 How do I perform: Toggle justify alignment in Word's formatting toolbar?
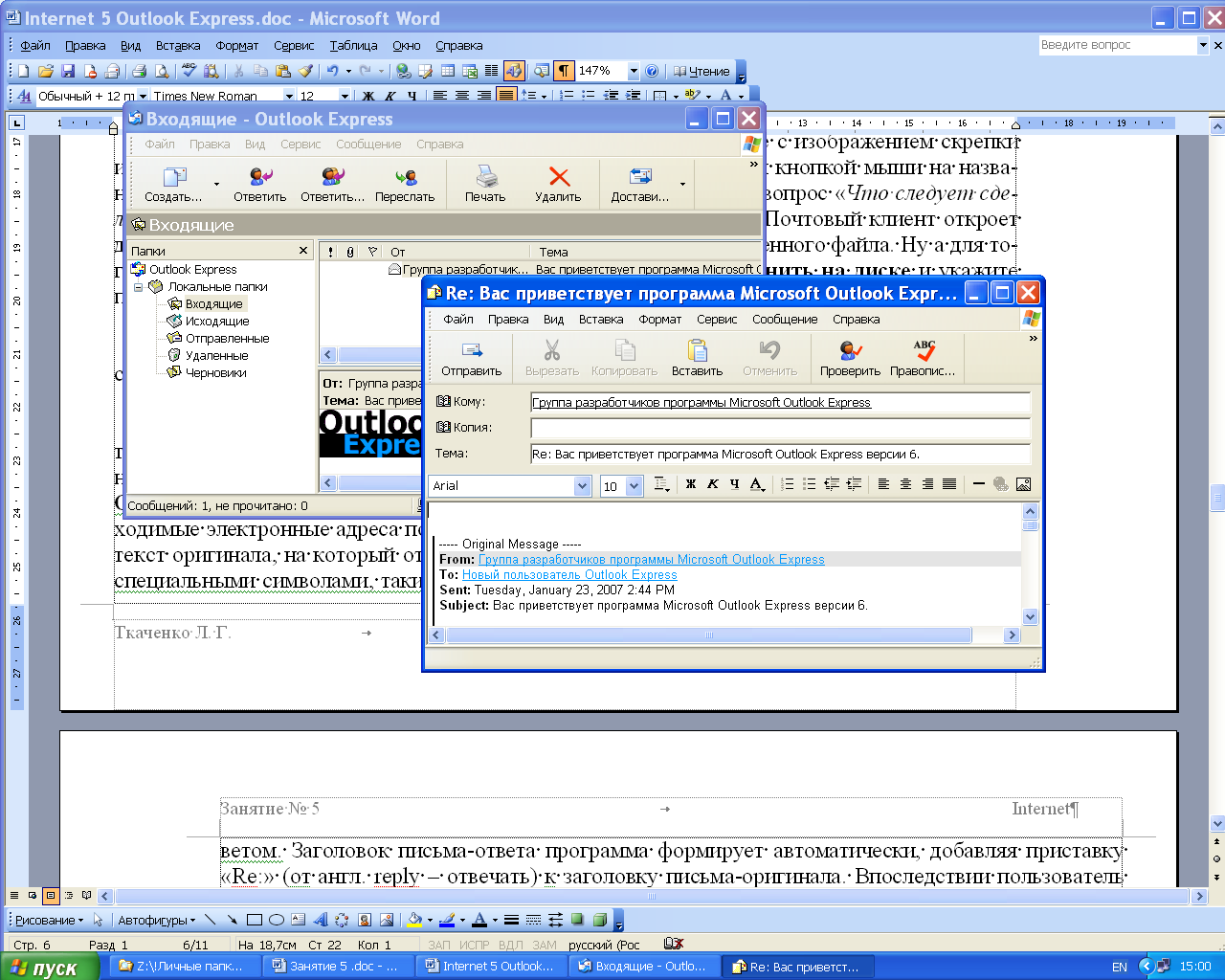coord(506,96)
